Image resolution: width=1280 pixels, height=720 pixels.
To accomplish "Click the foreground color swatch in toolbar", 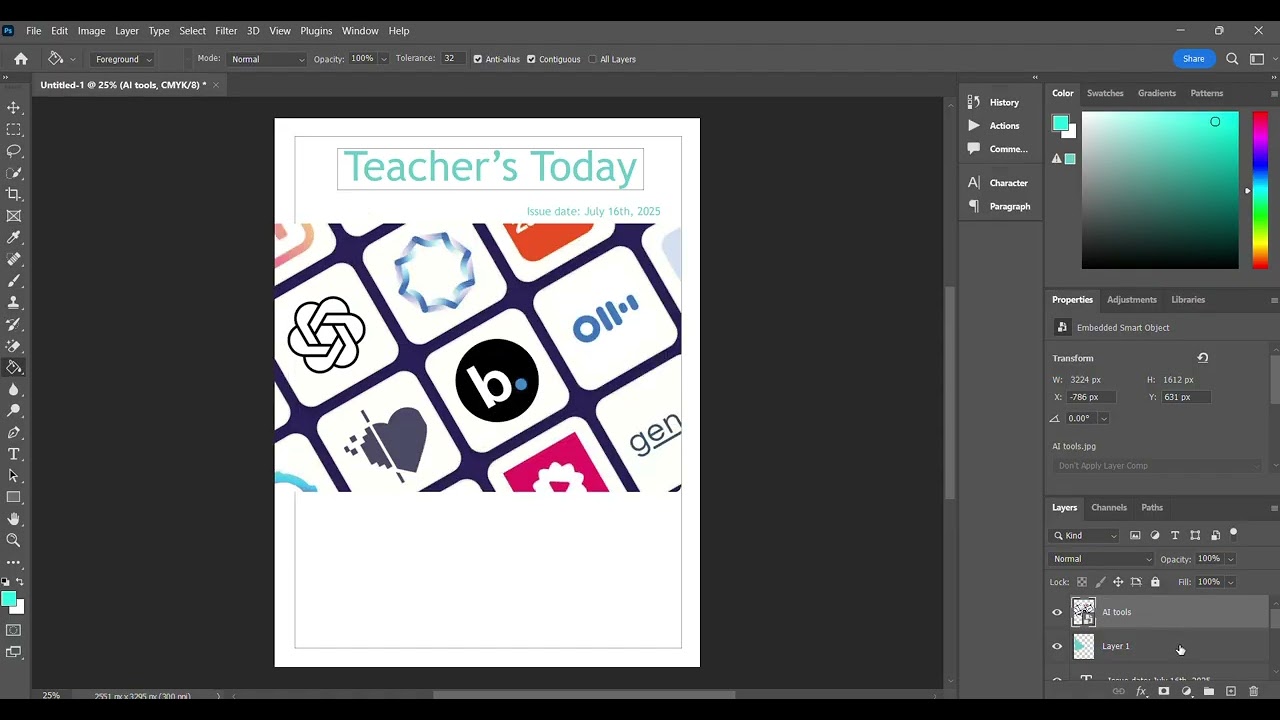I will pos(8,599).
